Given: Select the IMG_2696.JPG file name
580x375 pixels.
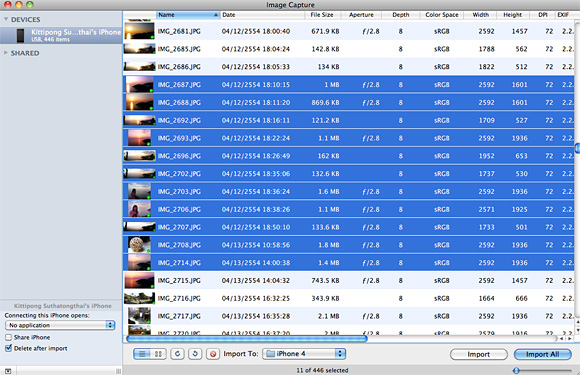Looking at the screenshot, I should click(x=179, y=156).
